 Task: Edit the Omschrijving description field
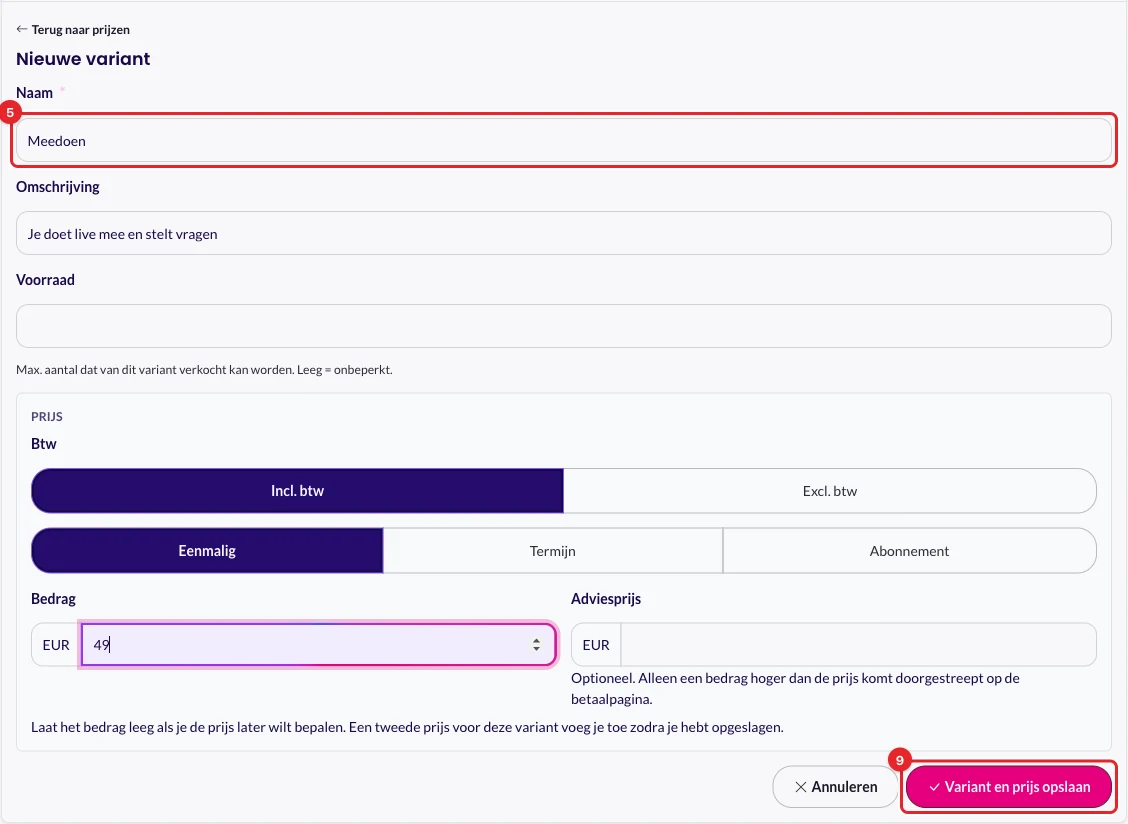coord(563,233)
